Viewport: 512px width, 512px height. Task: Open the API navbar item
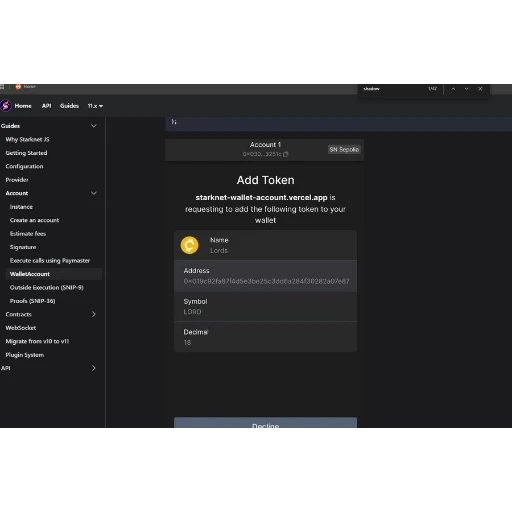coord(47,106)
